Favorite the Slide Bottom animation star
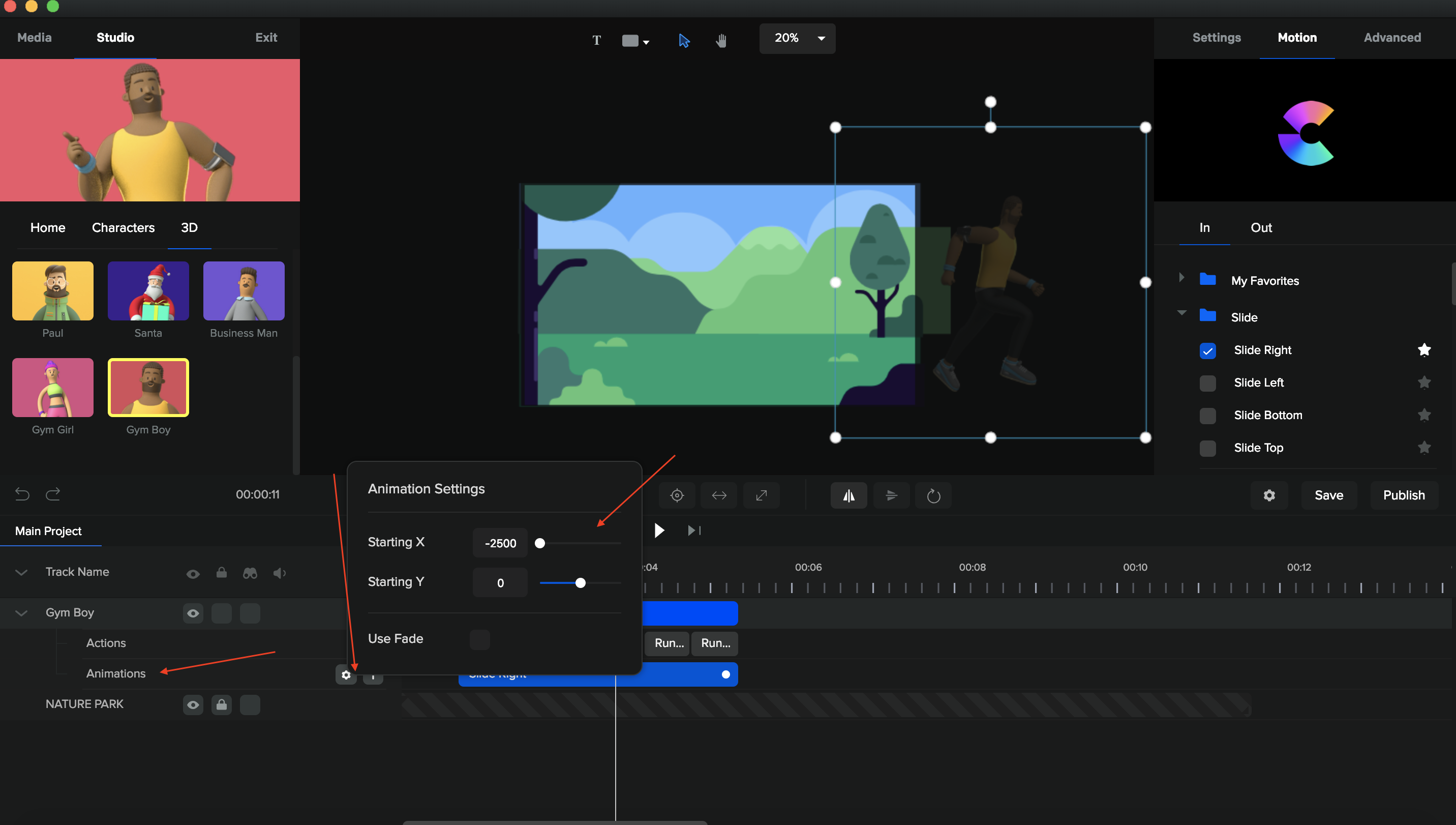 pos(1424,415)
